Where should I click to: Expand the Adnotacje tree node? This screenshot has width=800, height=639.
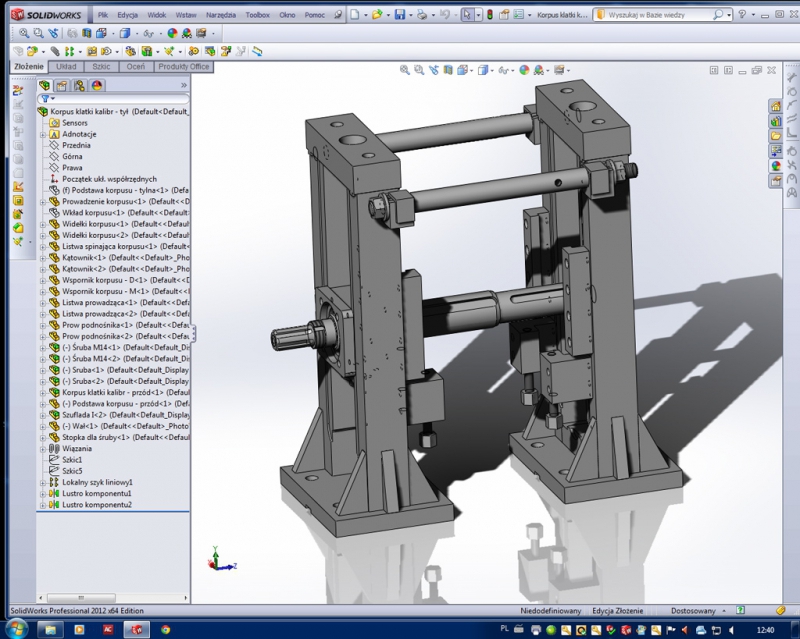42,134
